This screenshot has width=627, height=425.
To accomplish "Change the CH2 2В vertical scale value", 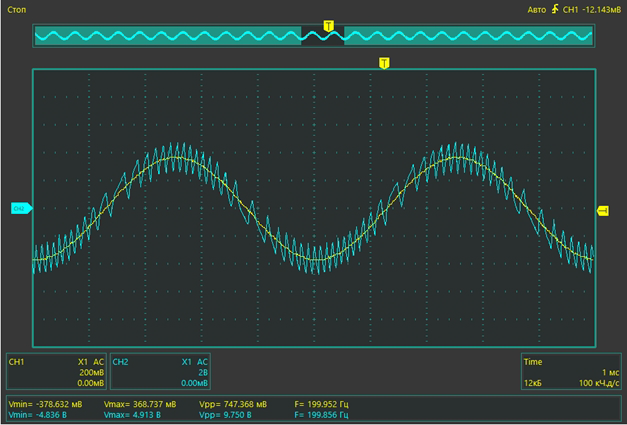I will [200, 371].
